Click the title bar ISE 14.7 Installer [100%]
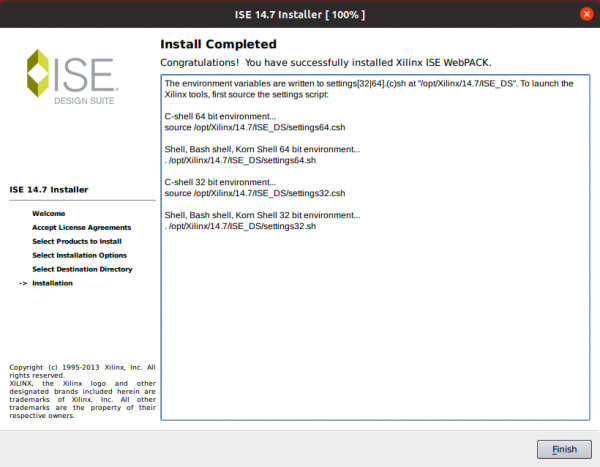This screenshot has height=467, width=600. [300, 15]
